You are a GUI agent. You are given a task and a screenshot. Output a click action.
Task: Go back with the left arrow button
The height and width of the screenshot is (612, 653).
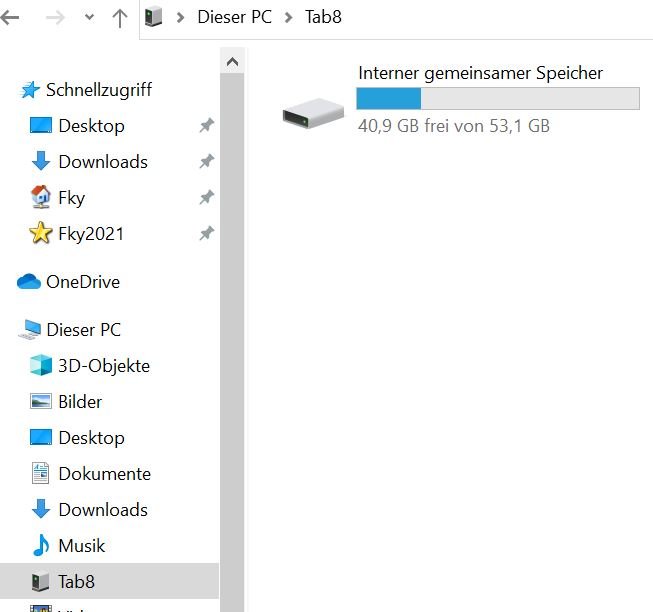tap(10, 17)
